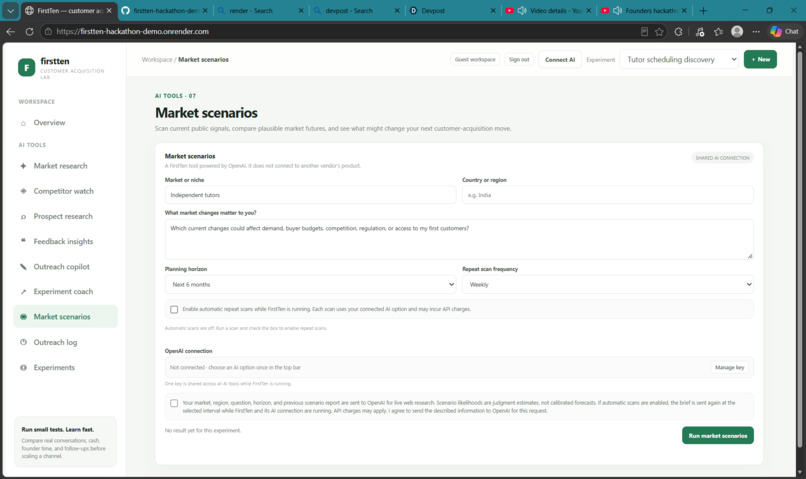806x479 pixels.
Task: Click the Prospect research magnifier icon
Action: (23, 216)
